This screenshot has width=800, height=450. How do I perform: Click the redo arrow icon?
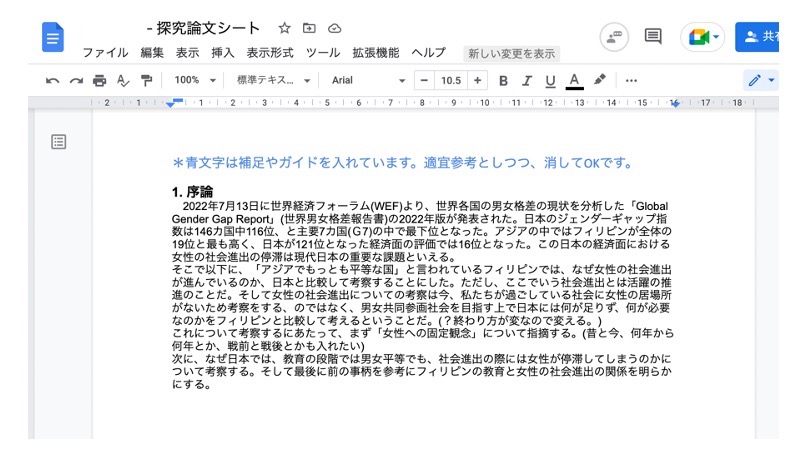(76, 80)
